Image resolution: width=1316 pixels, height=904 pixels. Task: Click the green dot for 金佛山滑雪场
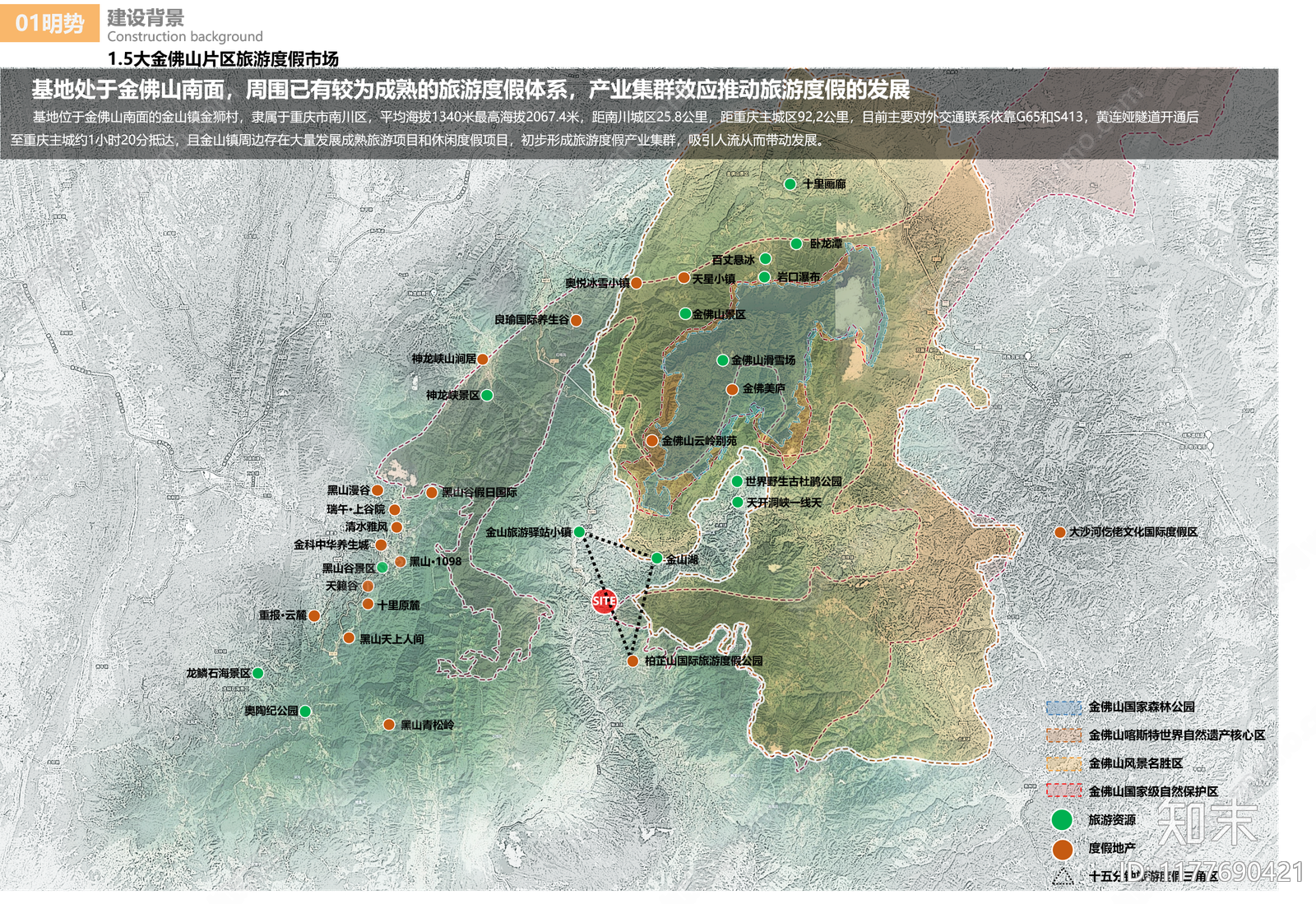click(722, 360)
